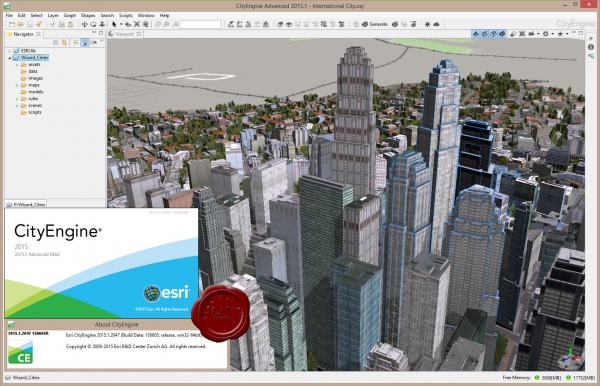600x386 pixels.
Task: Toggle third viewport visibility filter (shapes)
Action: click(x=493, y=34)
